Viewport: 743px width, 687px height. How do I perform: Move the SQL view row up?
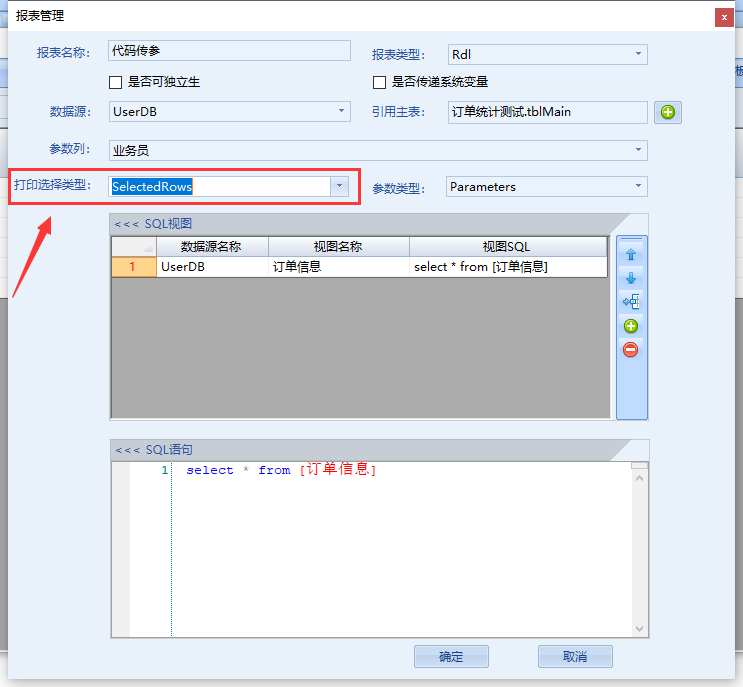point(631,255)
